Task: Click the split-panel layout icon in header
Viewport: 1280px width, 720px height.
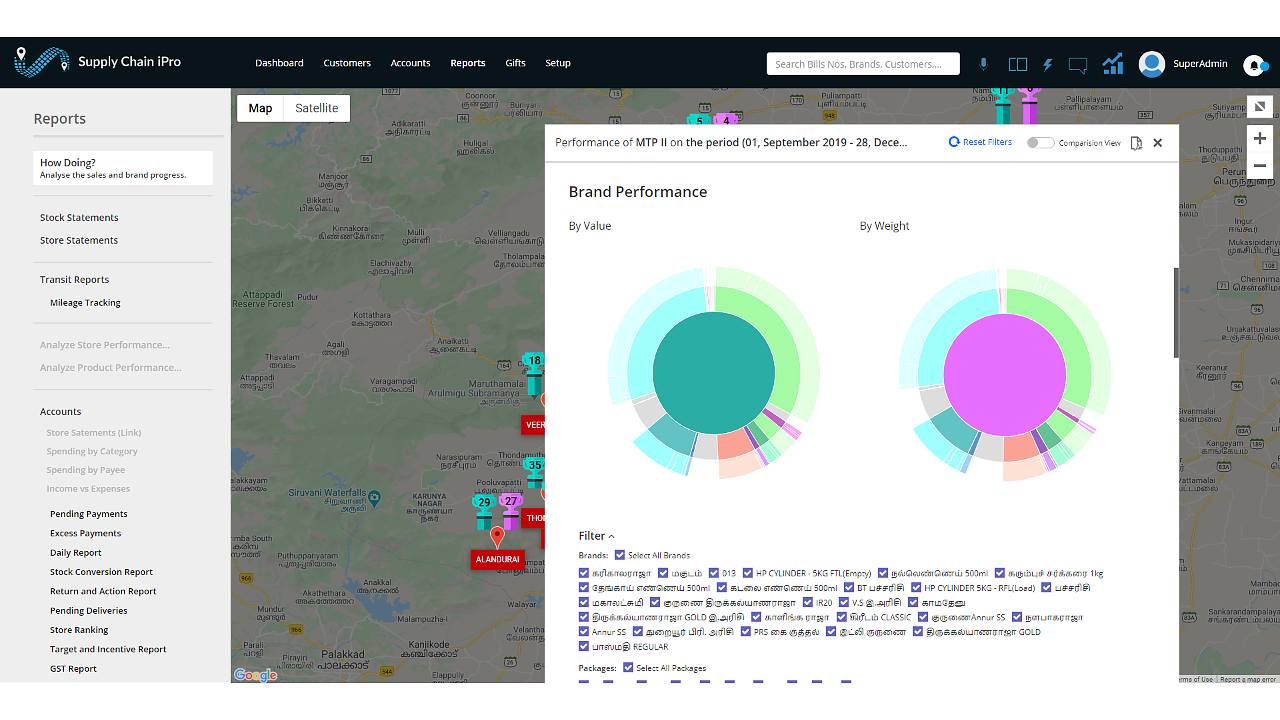Action: (1017, 64)
